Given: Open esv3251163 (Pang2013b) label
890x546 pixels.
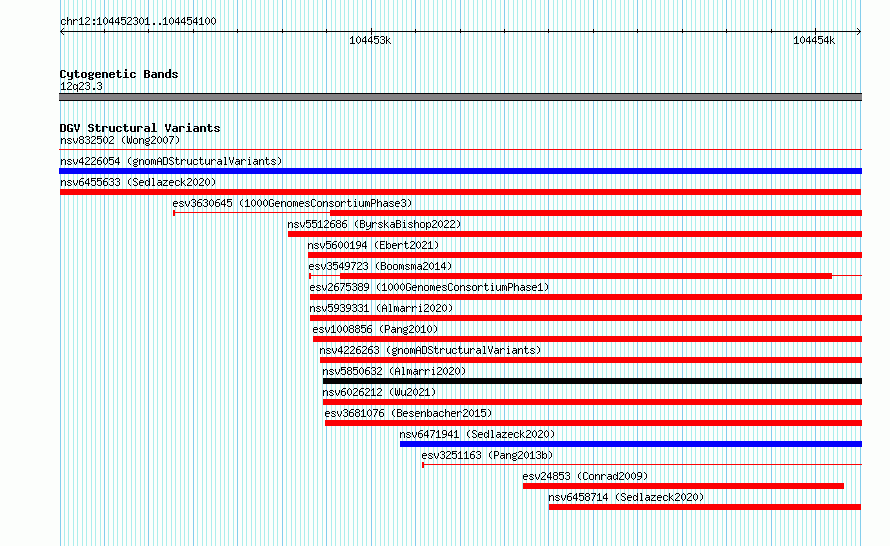Looking at the screenshot, I should (x=487, y=455).
